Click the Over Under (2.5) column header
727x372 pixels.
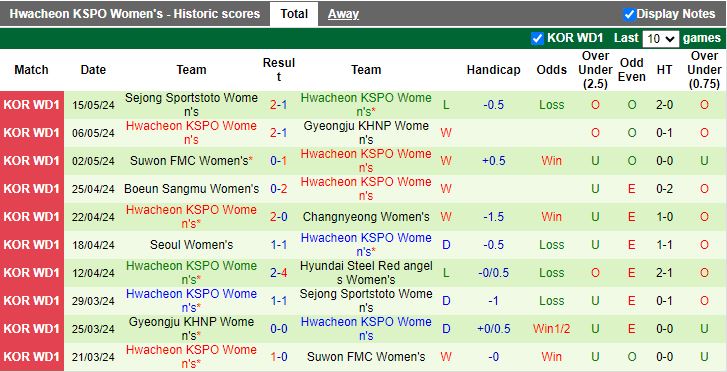click(x=595, y=70)
